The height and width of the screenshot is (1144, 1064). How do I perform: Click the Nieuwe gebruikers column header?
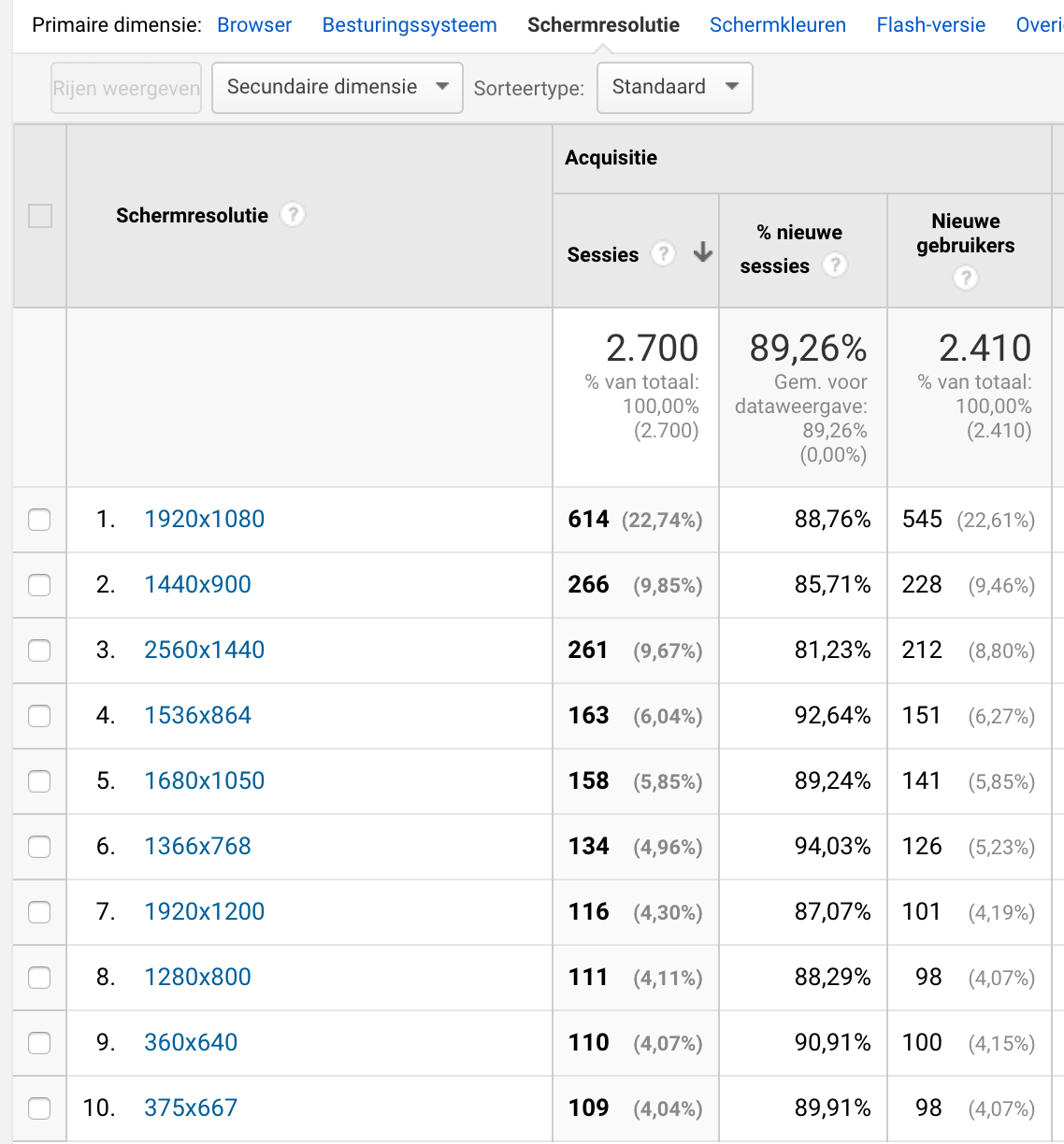click(x=965, y=234)
